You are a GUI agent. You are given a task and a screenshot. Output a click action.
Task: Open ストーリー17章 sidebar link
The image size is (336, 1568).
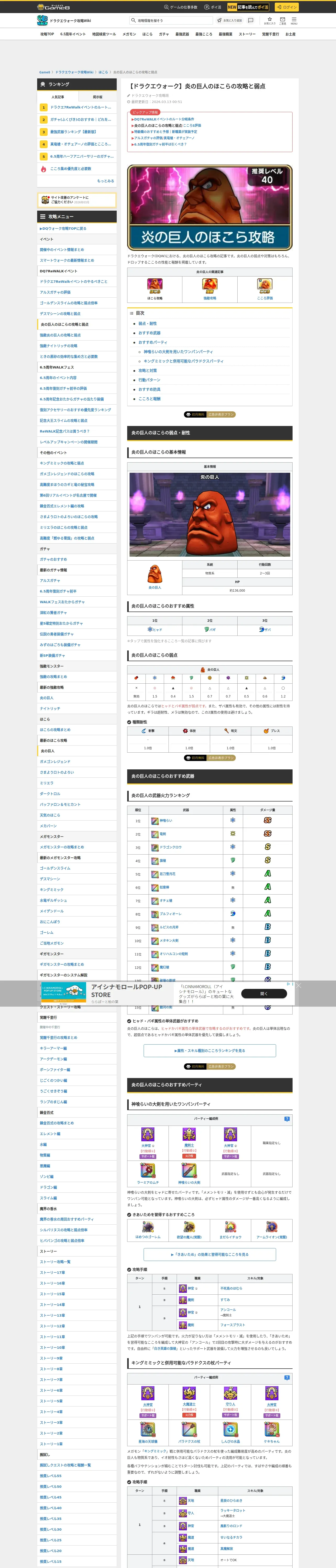click(x=52, y=1273)
